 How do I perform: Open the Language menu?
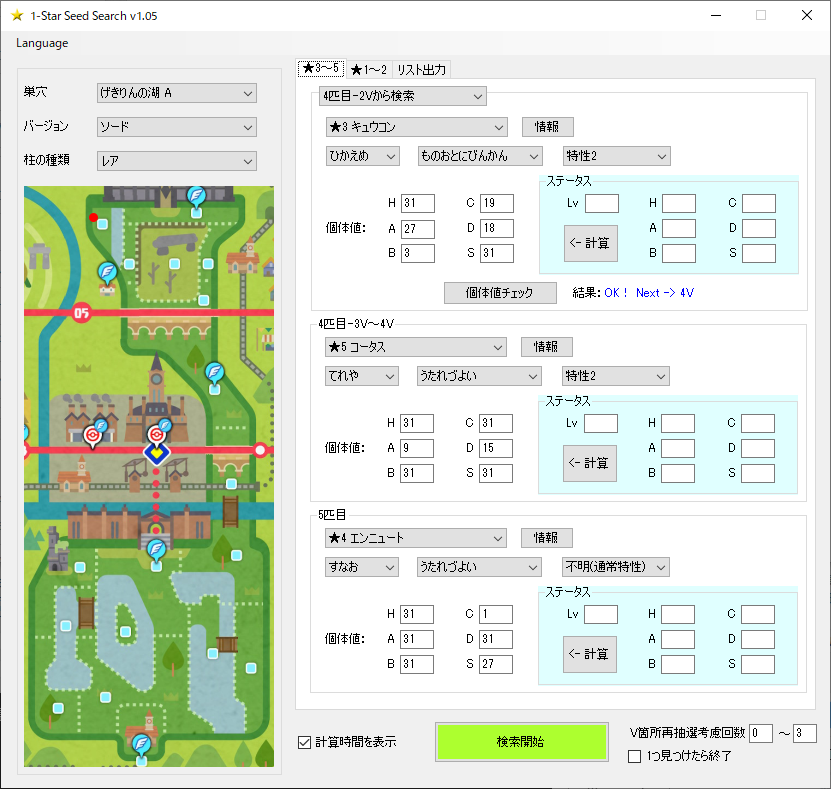pyautogui.click(x=42, y=43)
